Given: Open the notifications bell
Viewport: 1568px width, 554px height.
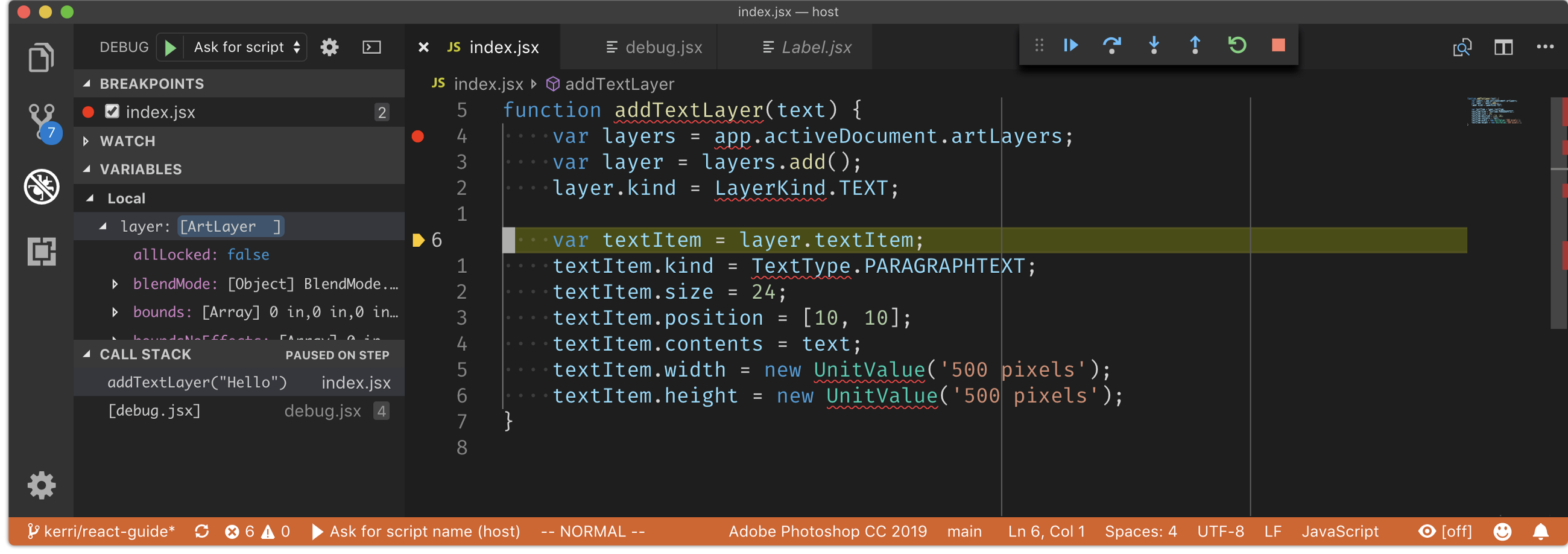Looking at the screenshot, I should pyautogui.click(x=1540, y=532).
